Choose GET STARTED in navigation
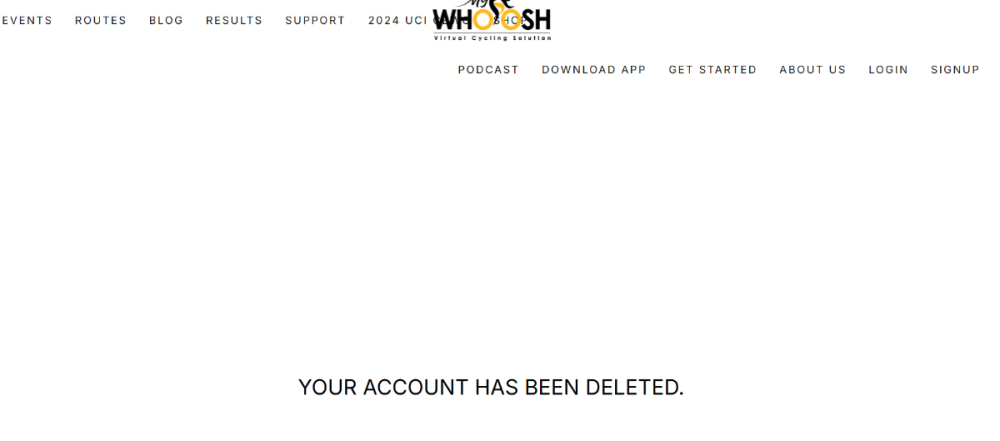1000x441 pixels. (712, 70)
